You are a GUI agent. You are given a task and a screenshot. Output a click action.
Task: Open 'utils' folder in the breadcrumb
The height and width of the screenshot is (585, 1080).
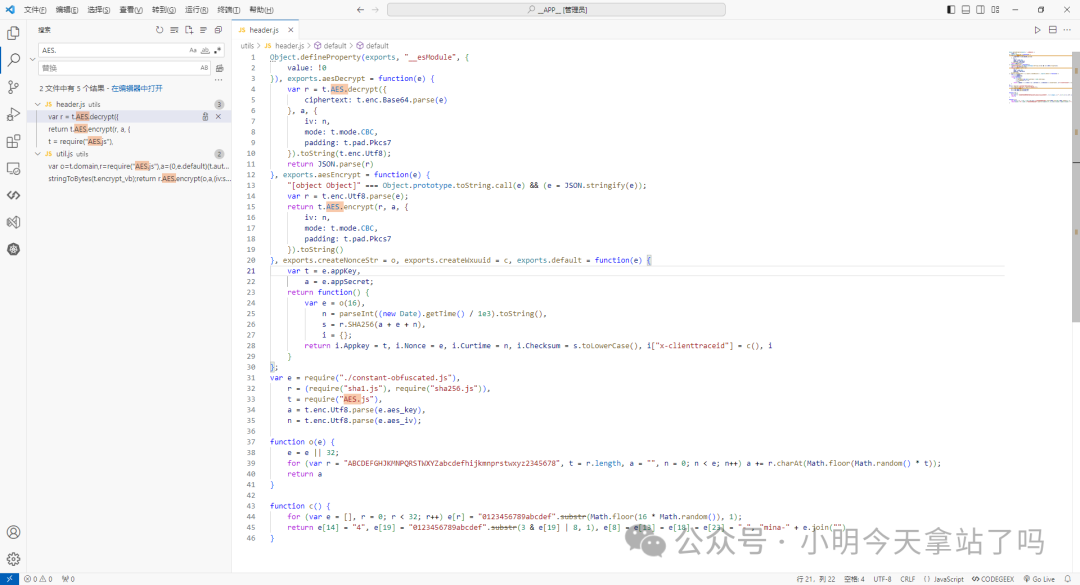pyautogui.click(x=247, y=45)
